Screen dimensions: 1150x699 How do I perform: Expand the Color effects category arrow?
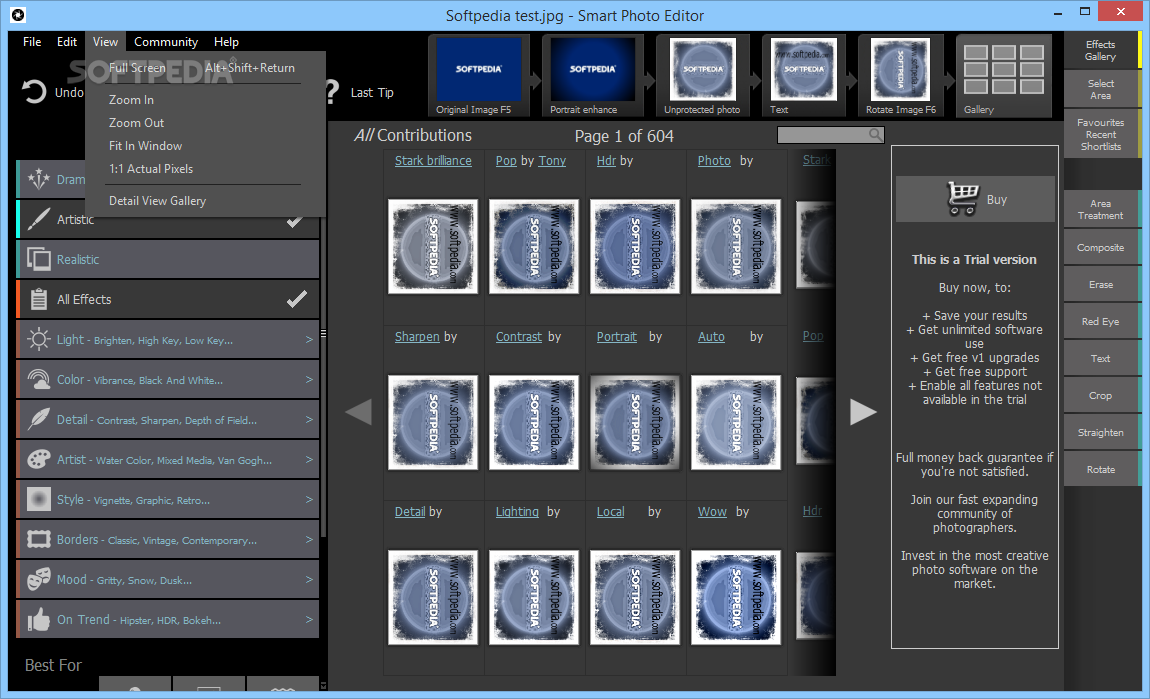[x=309, y=379]
